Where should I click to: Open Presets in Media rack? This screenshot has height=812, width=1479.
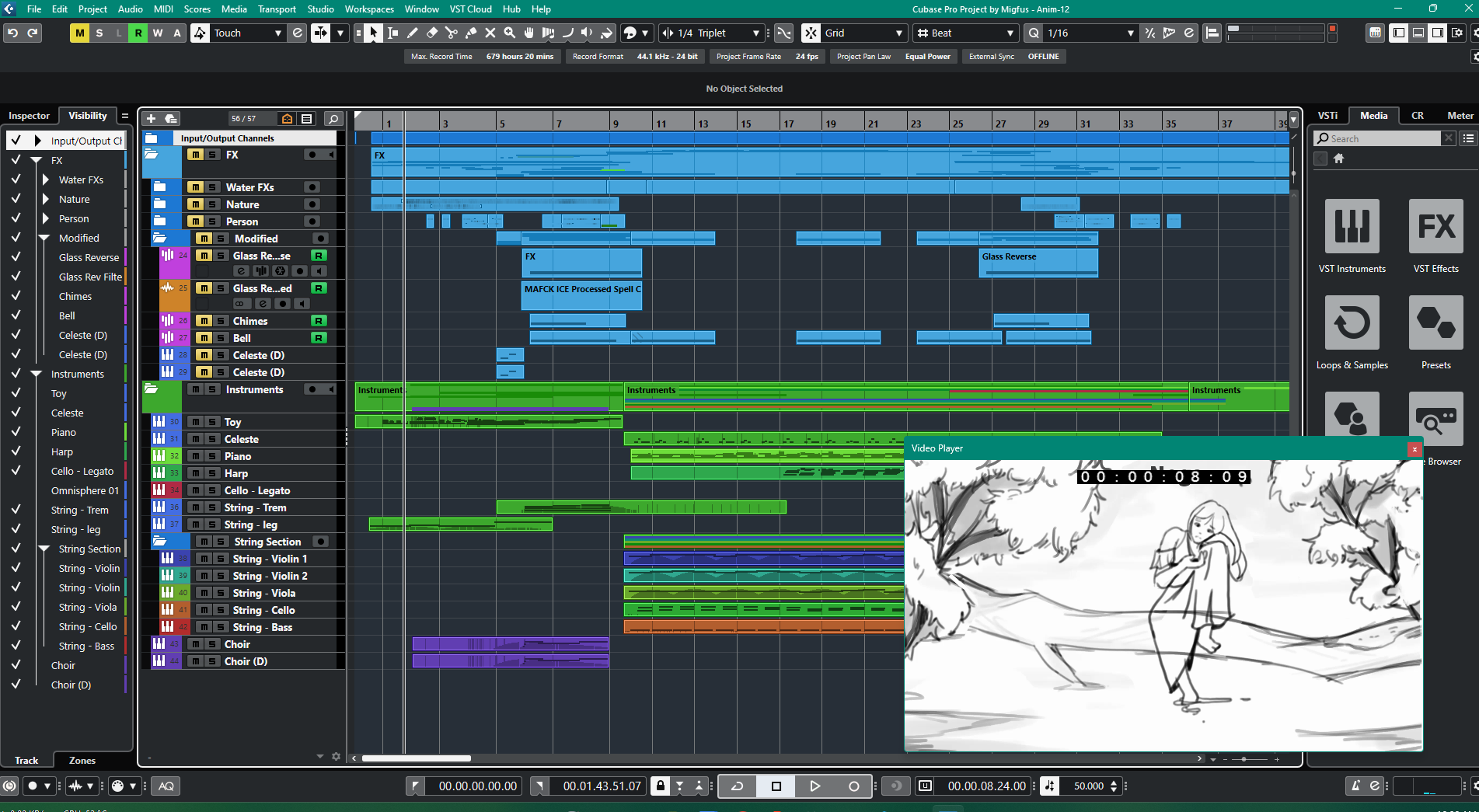click(x=1436, y=333)
